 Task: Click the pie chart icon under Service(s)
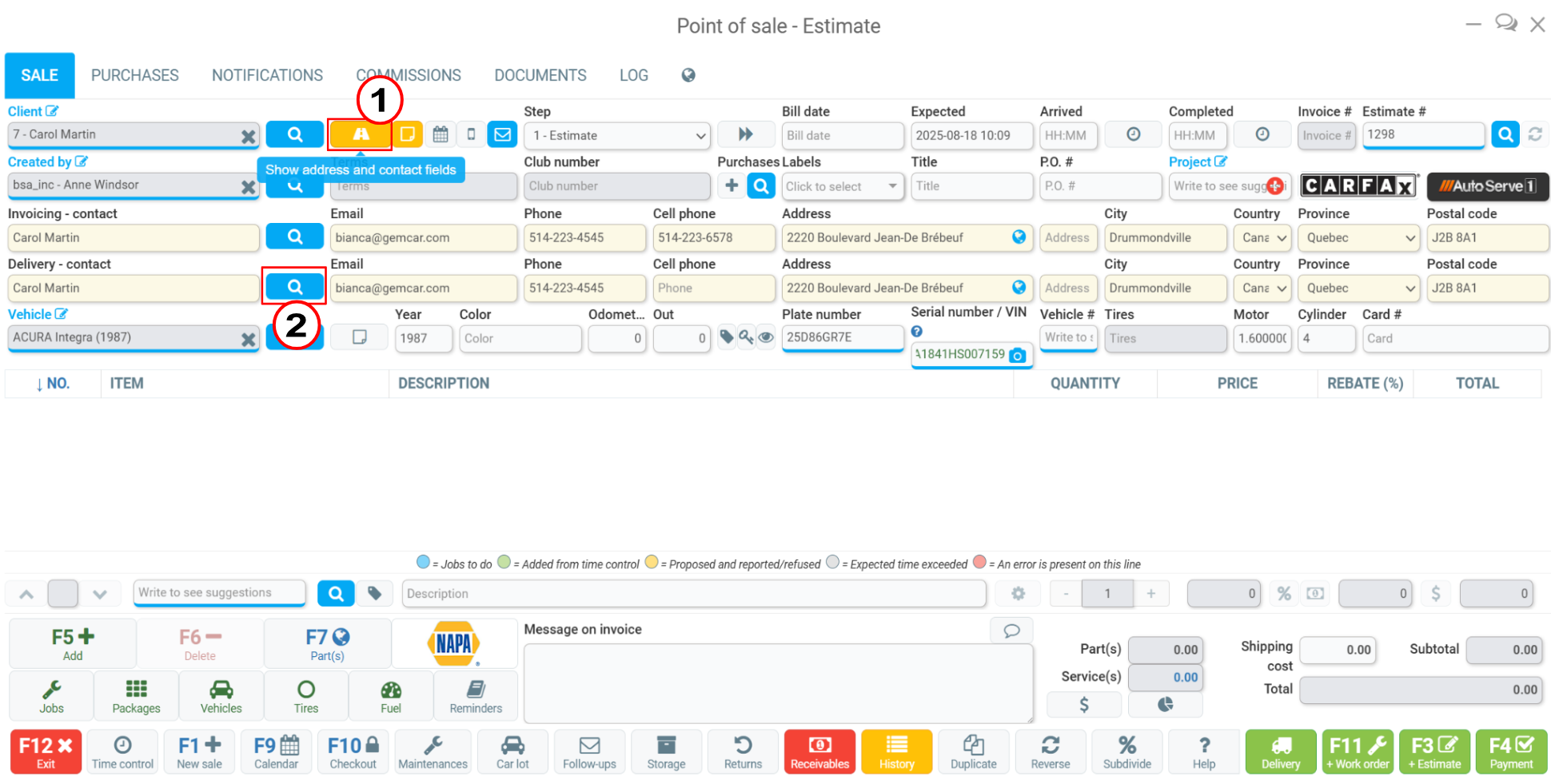(1165, 704)
